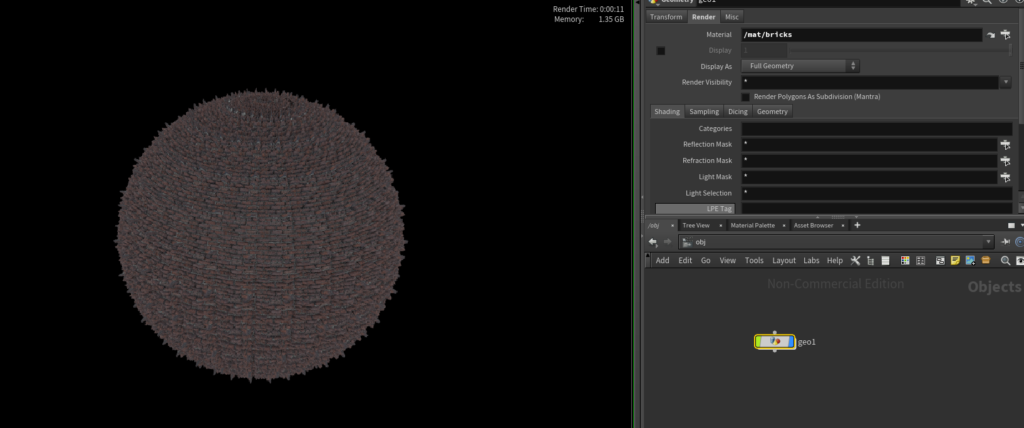Click the Light Selection field

(x=876, y=193)
